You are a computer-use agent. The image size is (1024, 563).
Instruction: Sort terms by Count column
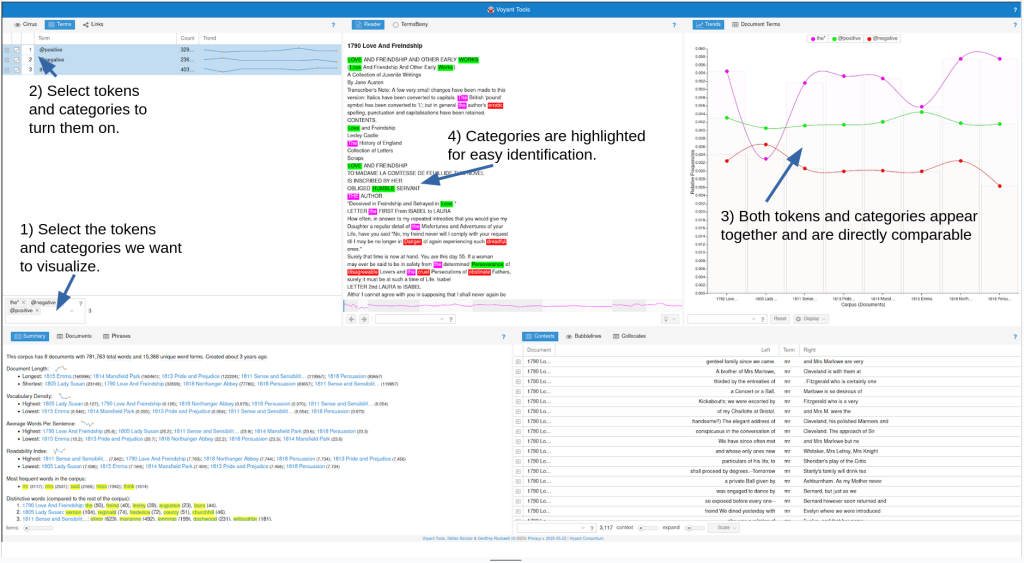(188, 39)
